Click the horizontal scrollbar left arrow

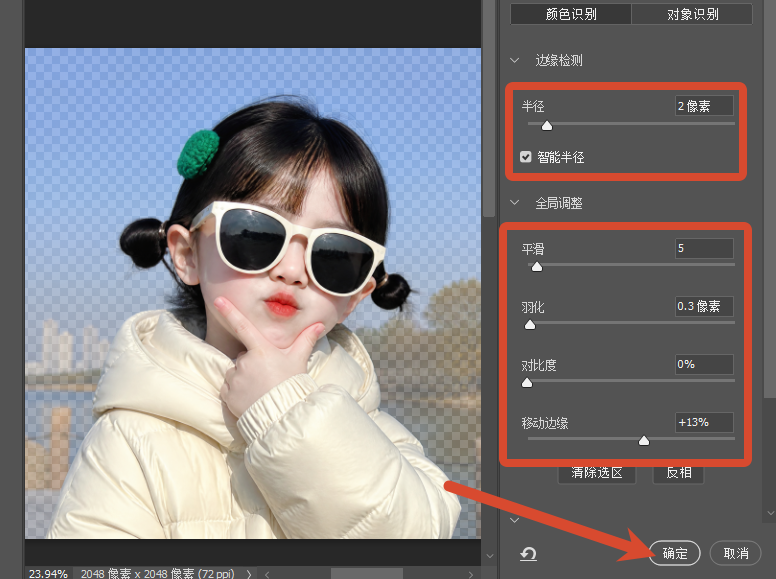[267, 575]
